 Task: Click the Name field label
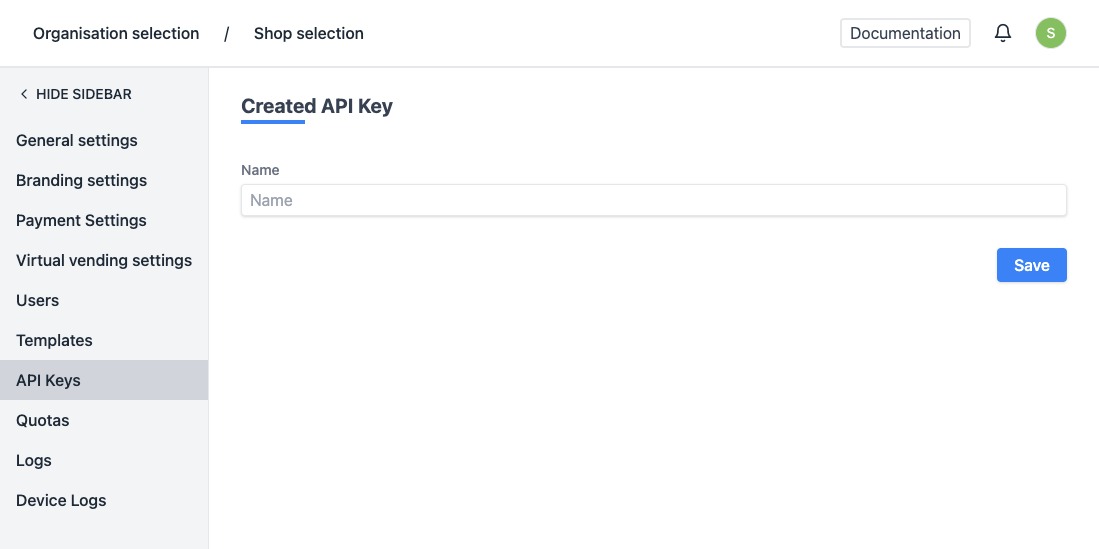point(260,170)
